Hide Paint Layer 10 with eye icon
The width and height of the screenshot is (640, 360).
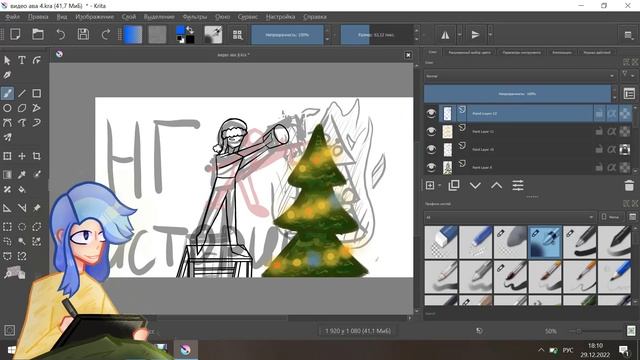(x=431, y=149)
